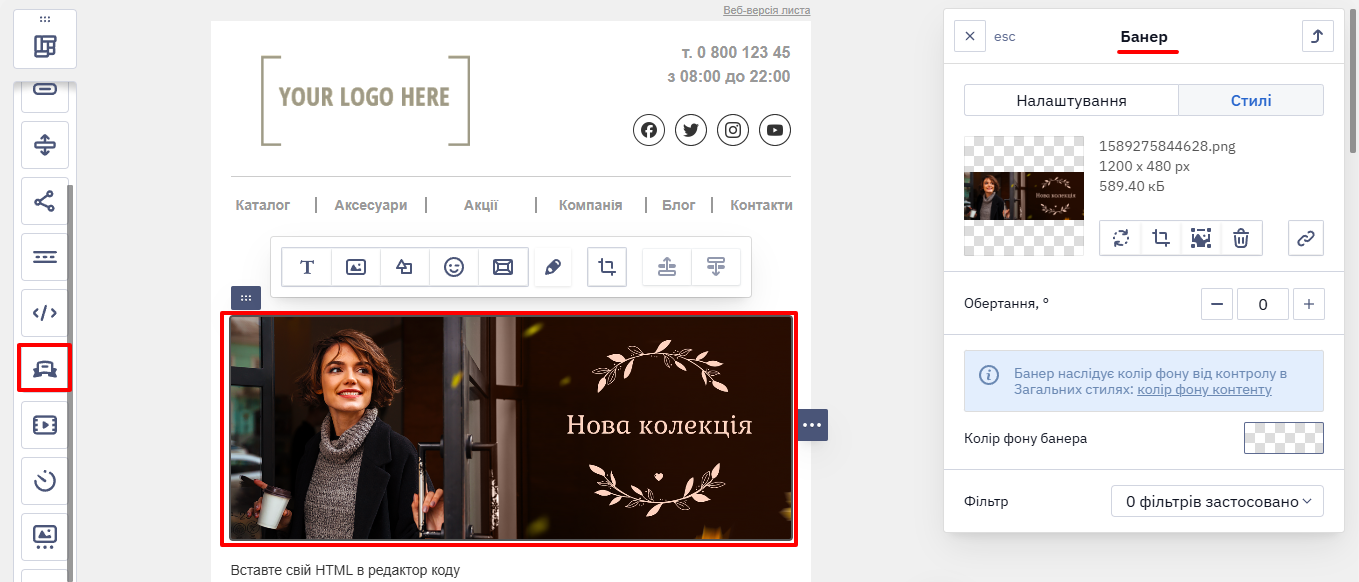Screen dimensions: 1359x582
Task: Select the HTML code block icon
Action: pyautogui.click(x=45, y=313)
